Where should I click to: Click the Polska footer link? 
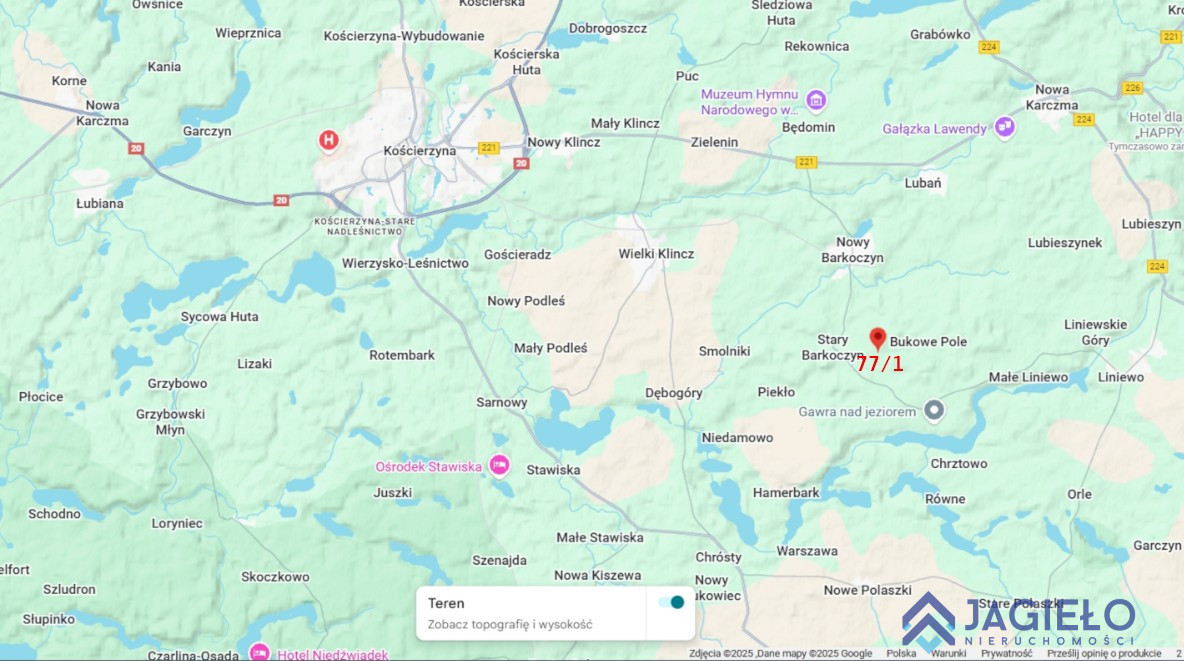tap(901, 653)
